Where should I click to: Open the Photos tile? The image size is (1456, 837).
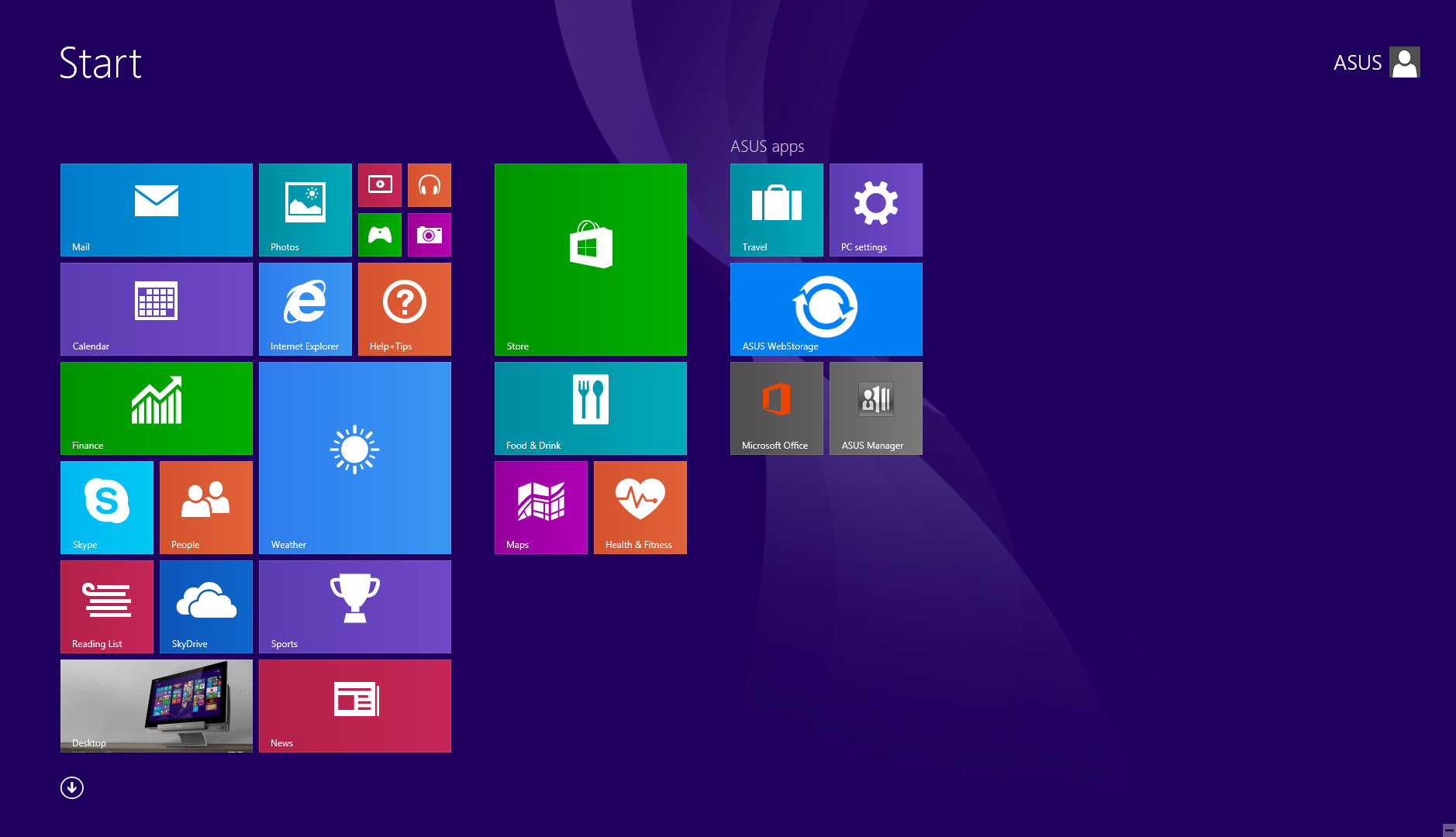[305, 210]
